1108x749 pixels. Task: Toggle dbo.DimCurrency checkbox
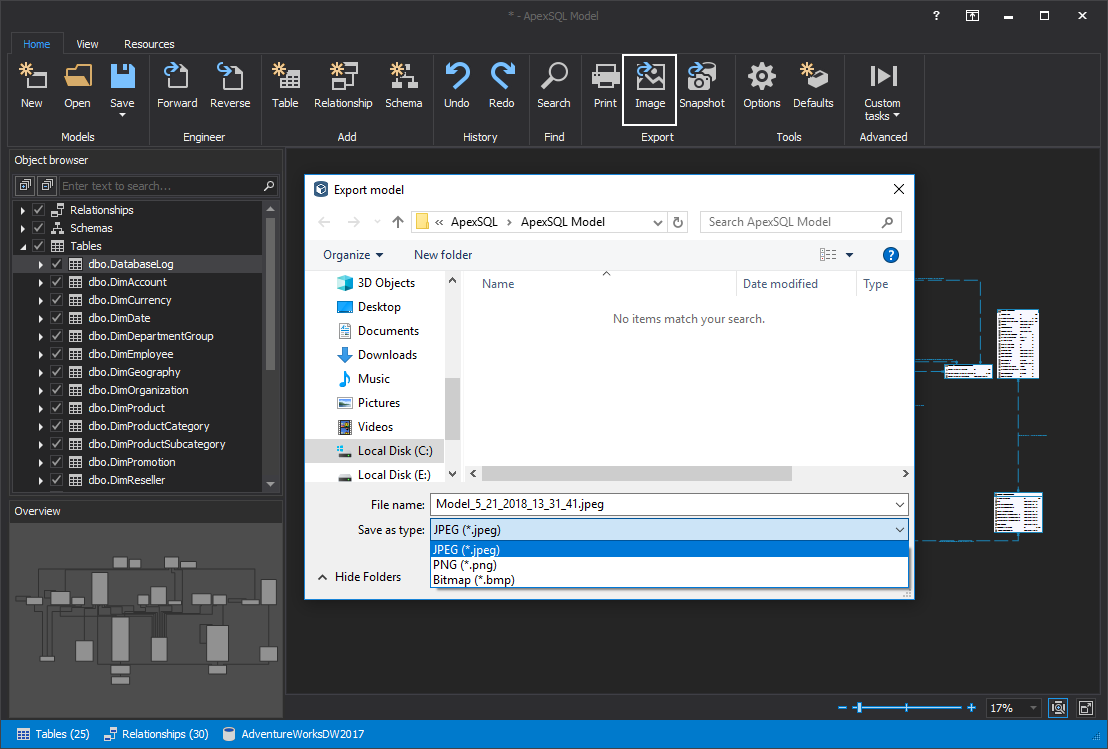coord(57,300)
